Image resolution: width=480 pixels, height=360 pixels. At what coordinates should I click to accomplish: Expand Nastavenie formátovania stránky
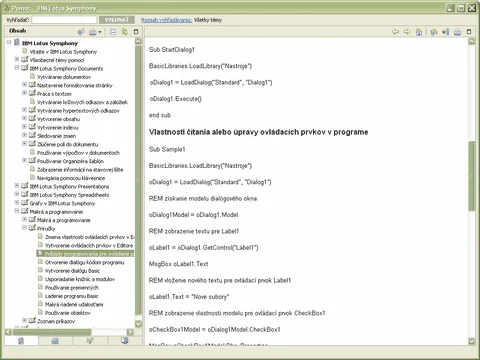24,84
